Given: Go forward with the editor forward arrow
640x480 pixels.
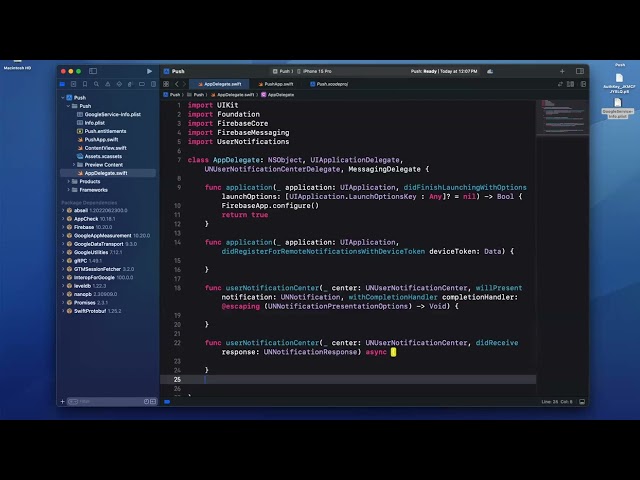Looking at the screenshot, I should pyautogui.click(x=184, y=84).
